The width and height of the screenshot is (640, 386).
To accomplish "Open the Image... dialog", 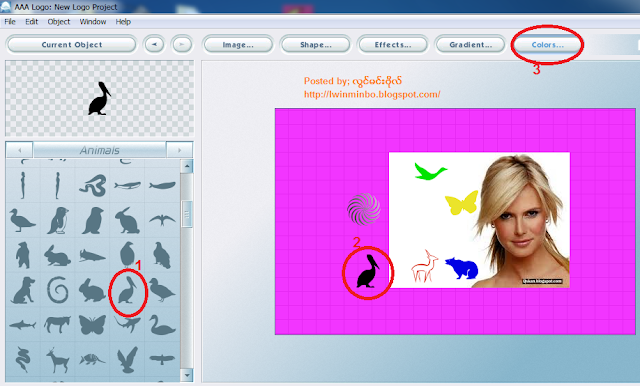I will (x=238, y=44).
